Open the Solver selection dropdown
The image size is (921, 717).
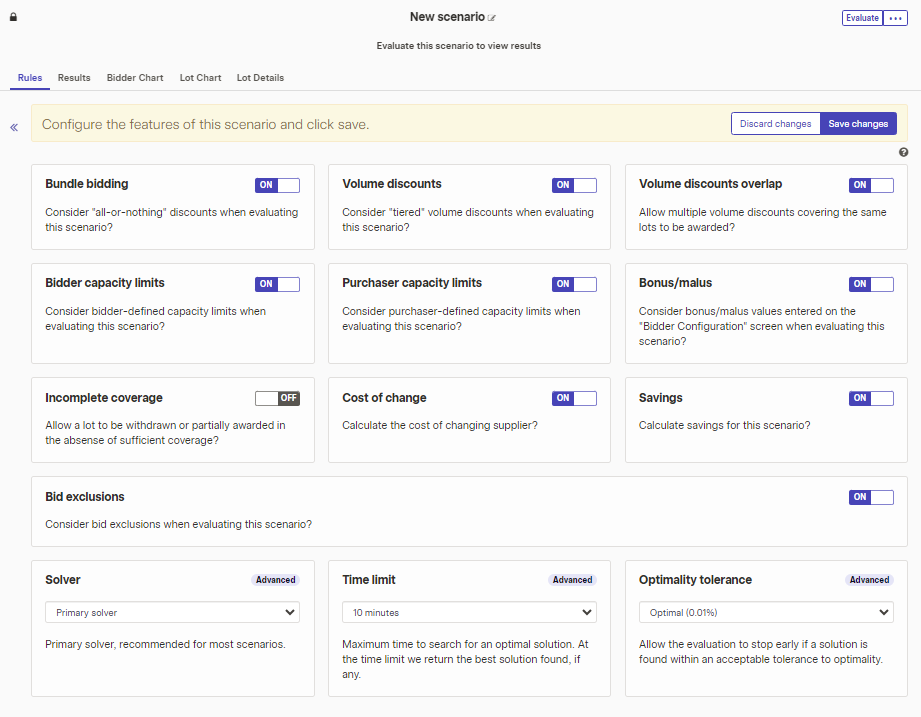[171, 612]
